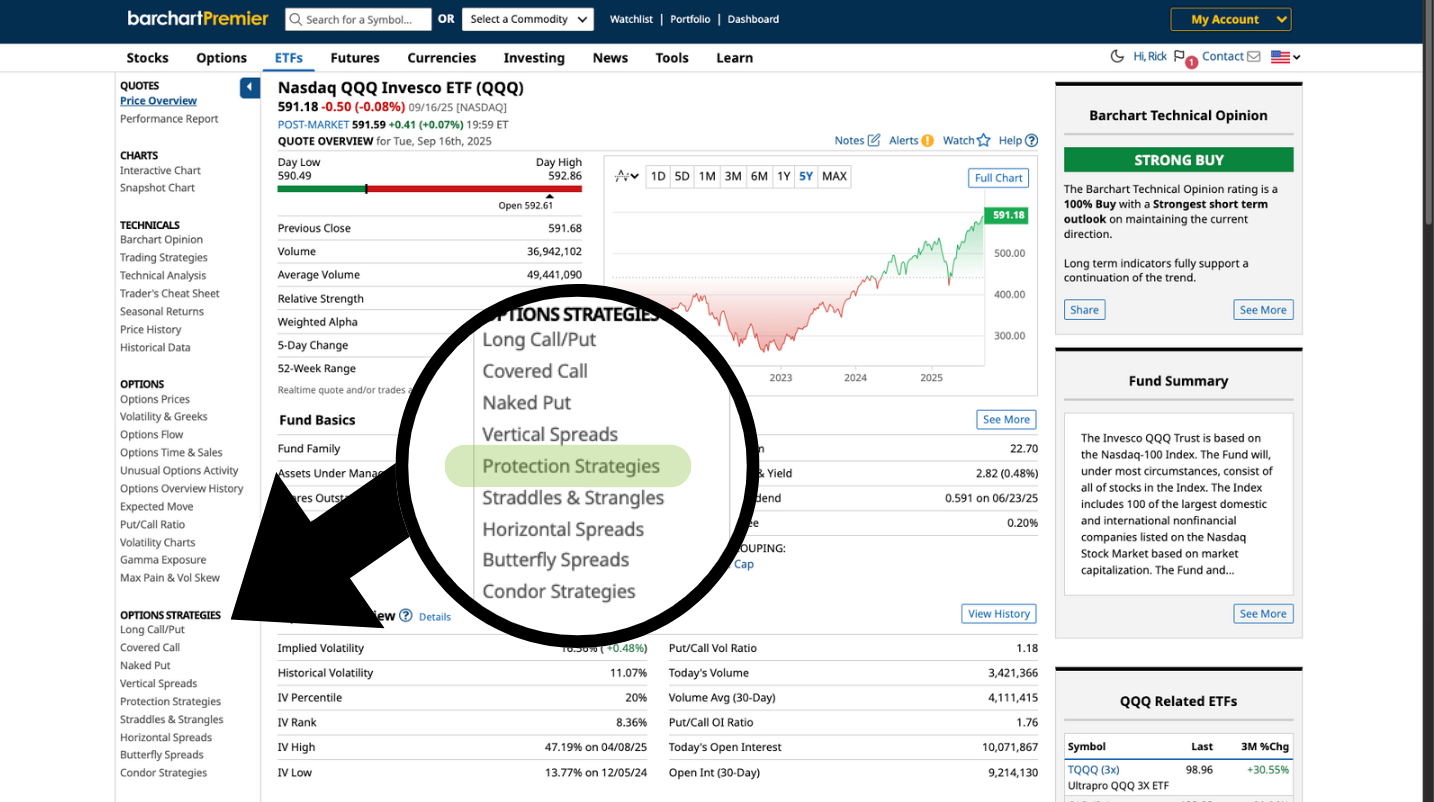
Task: Click the Contact link
Action: [1223, 57]
